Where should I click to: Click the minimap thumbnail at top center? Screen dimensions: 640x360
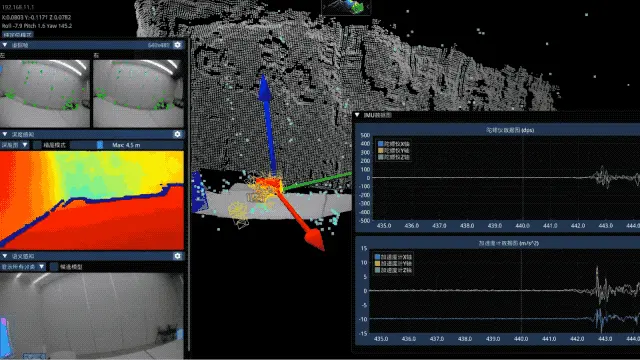pos(347,7)
